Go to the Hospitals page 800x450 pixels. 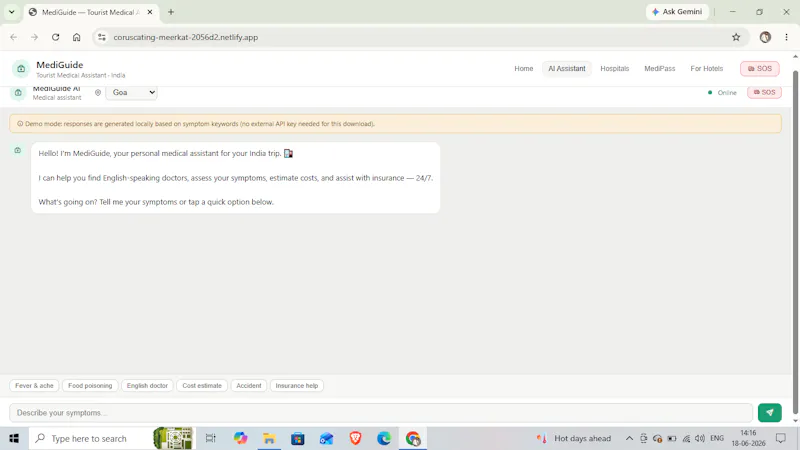point(614,68)
